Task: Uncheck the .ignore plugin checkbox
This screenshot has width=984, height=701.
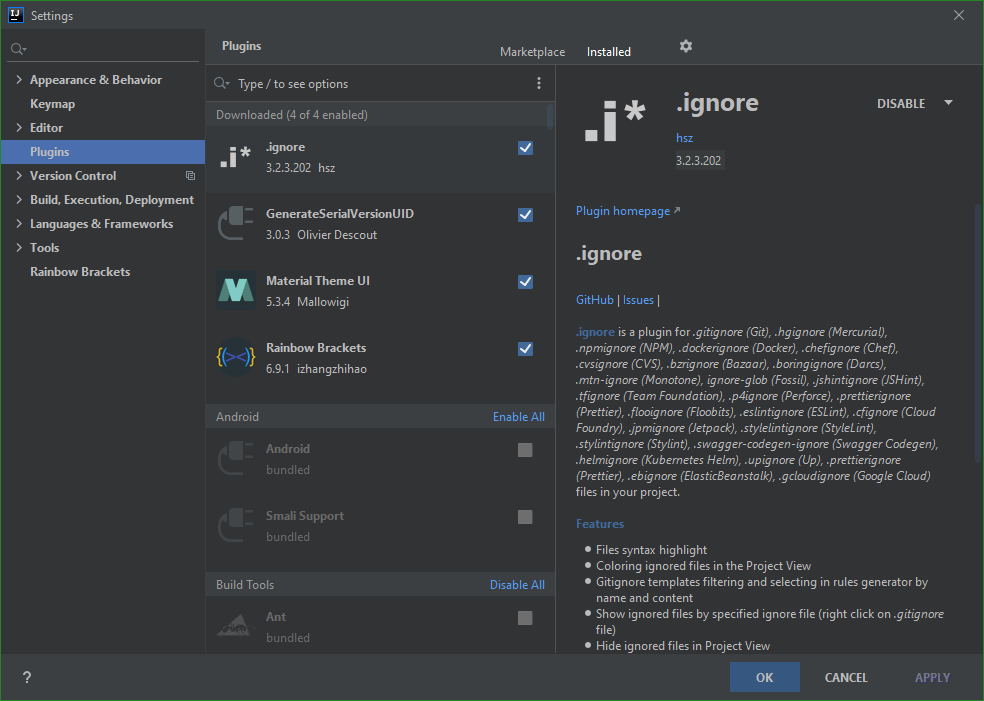Action: tap(525, 147)
